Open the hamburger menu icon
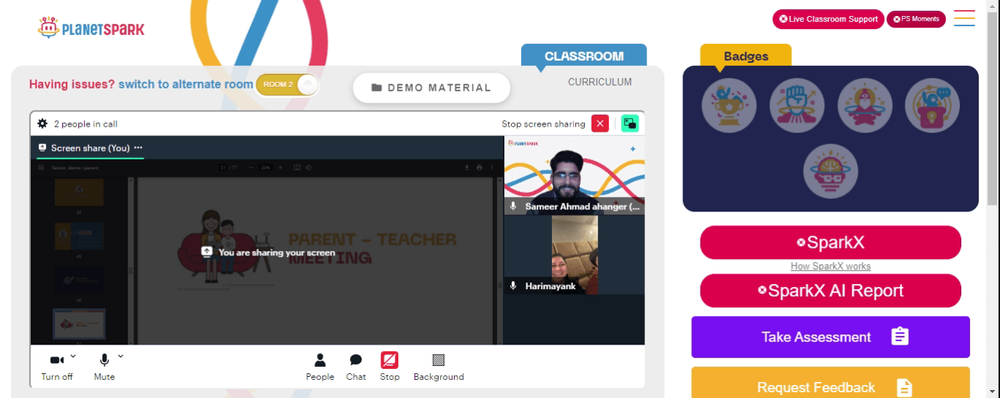Viewport: 1000px width, 398px height. [x=964, y=18]
